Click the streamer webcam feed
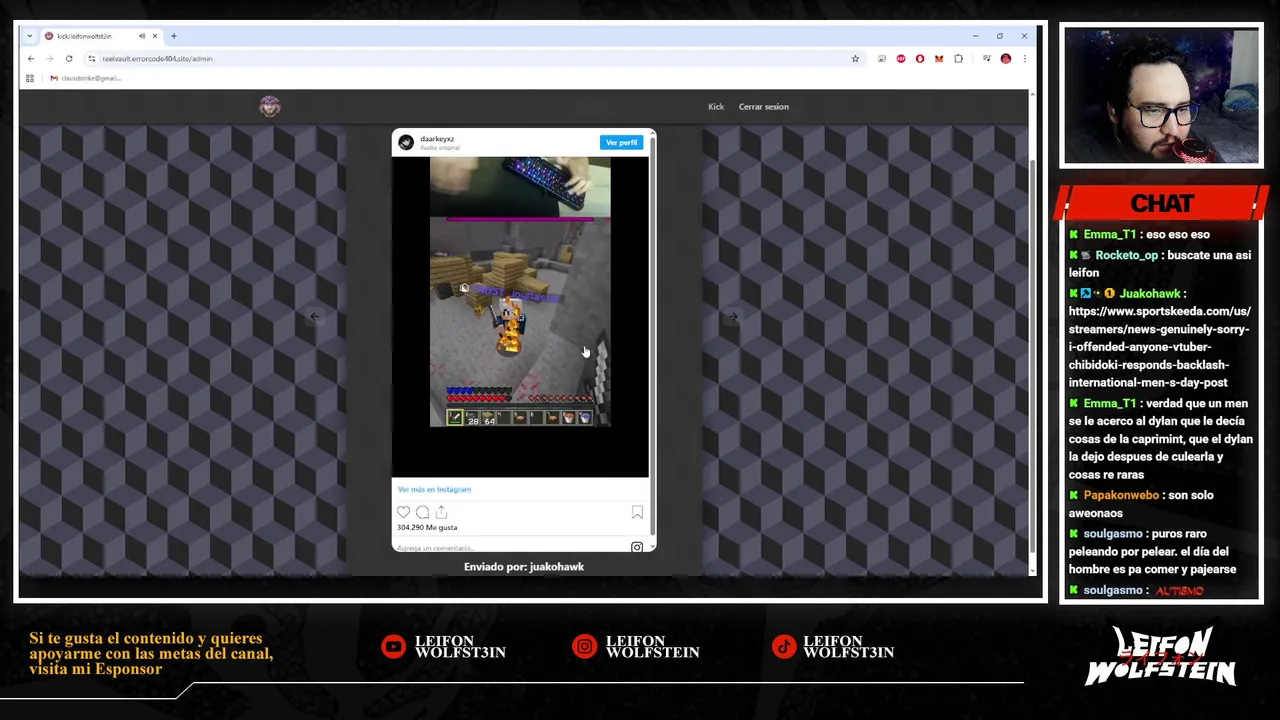1280x720 pixels. [1161, 96]
